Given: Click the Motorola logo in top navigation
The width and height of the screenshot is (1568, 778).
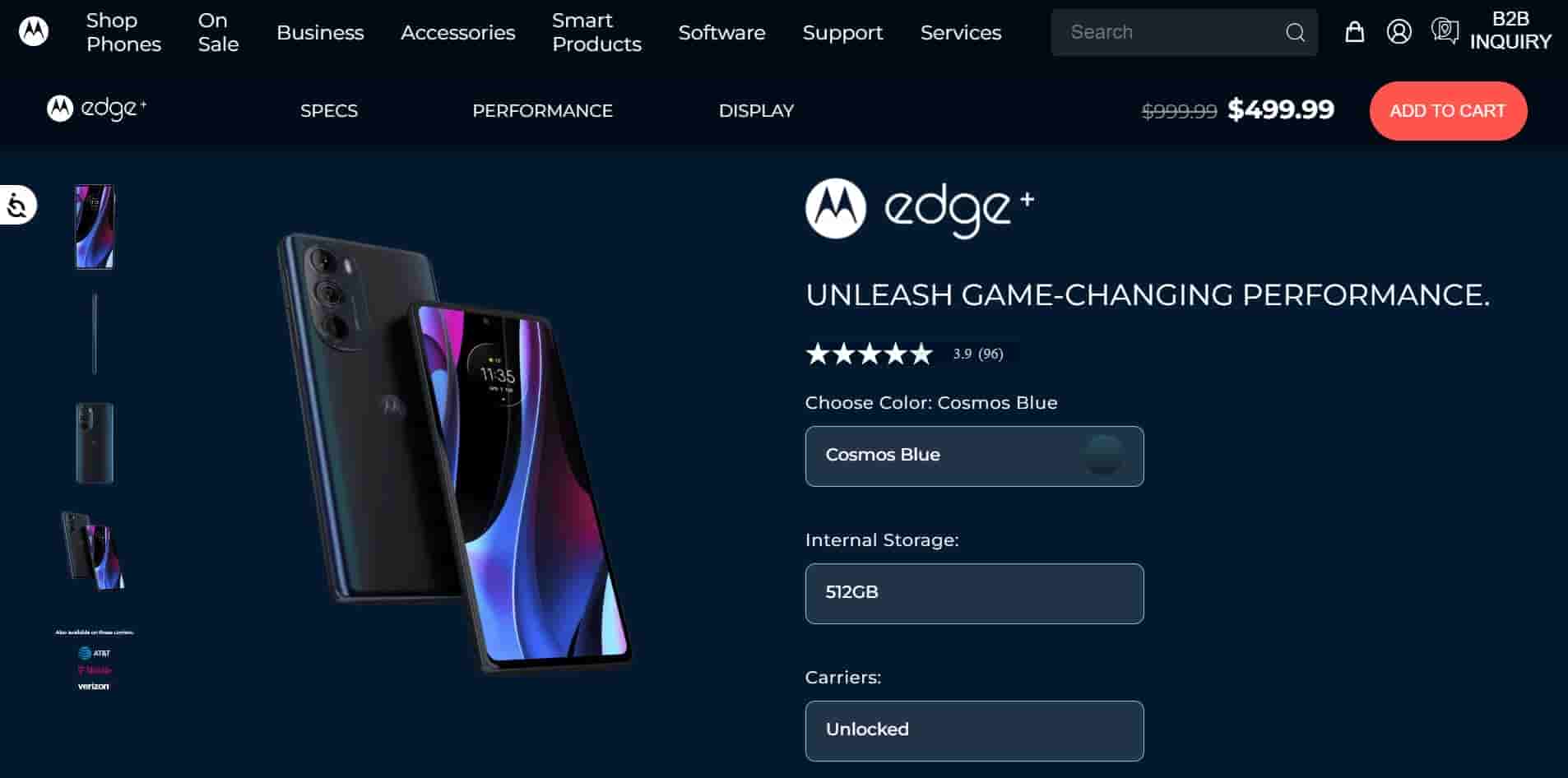Looking at the screenshot, I should tap(34, 32).
